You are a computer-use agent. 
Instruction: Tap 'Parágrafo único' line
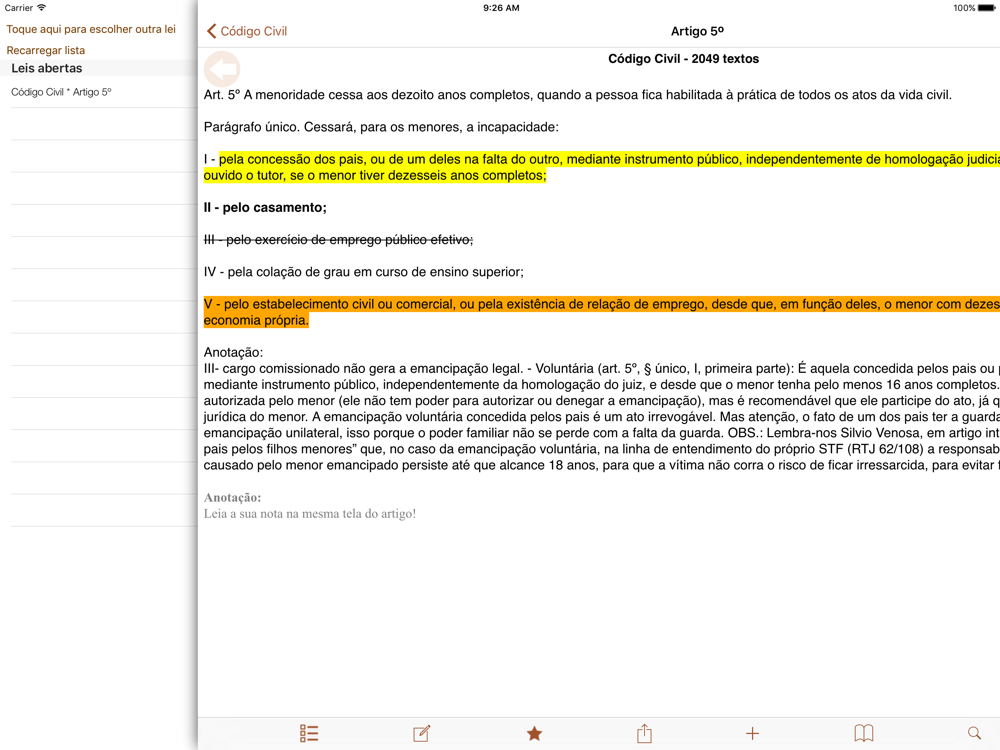(x=381, y=128)
